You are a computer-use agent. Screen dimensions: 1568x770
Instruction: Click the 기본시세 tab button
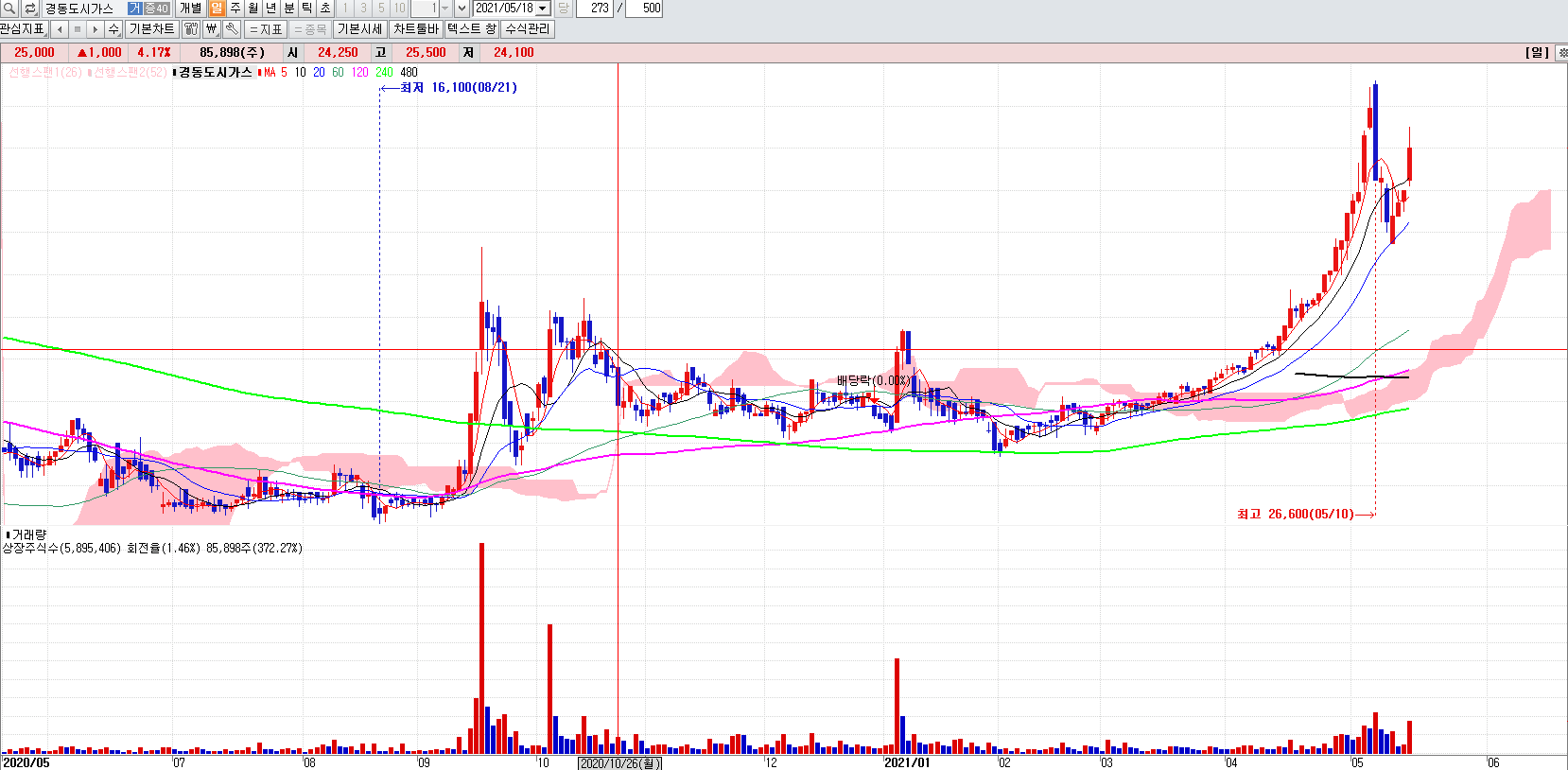pos(359,29)
